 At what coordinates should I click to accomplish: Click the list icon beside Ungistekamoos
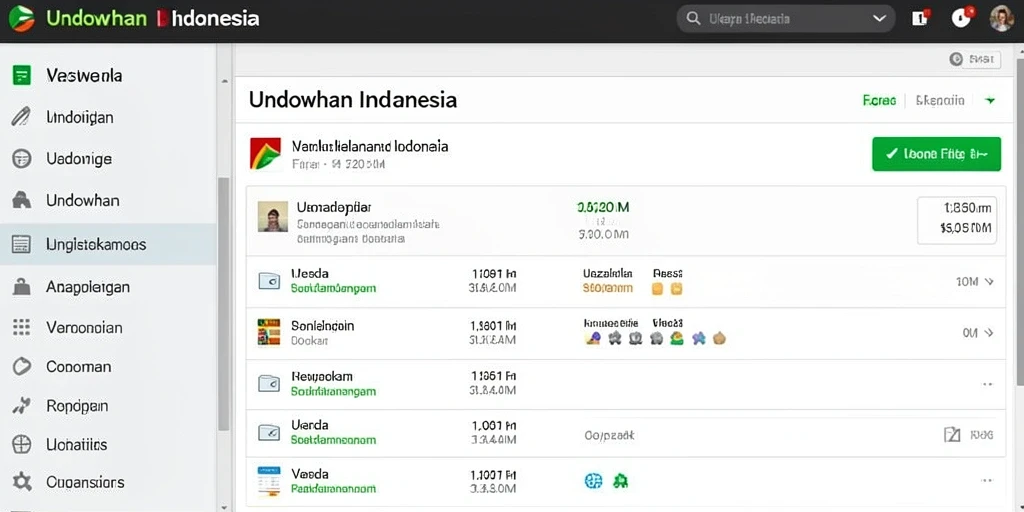coord(22,244)
